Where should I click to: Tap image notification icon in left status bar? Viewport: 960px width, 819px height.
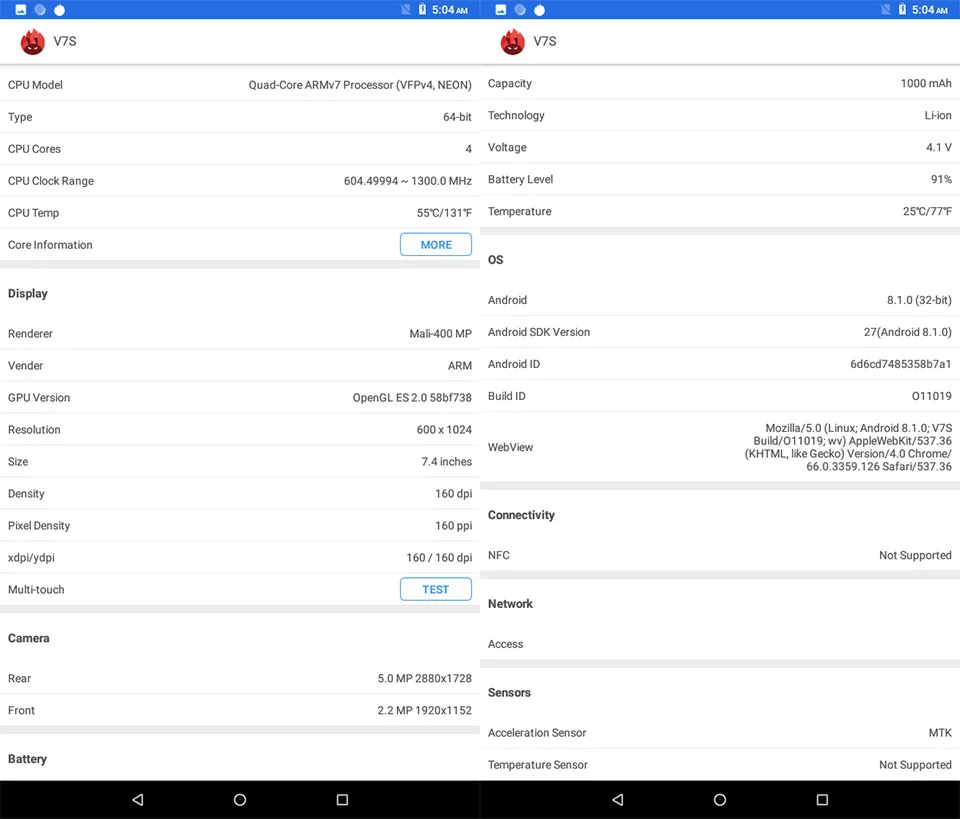[21, 10]
